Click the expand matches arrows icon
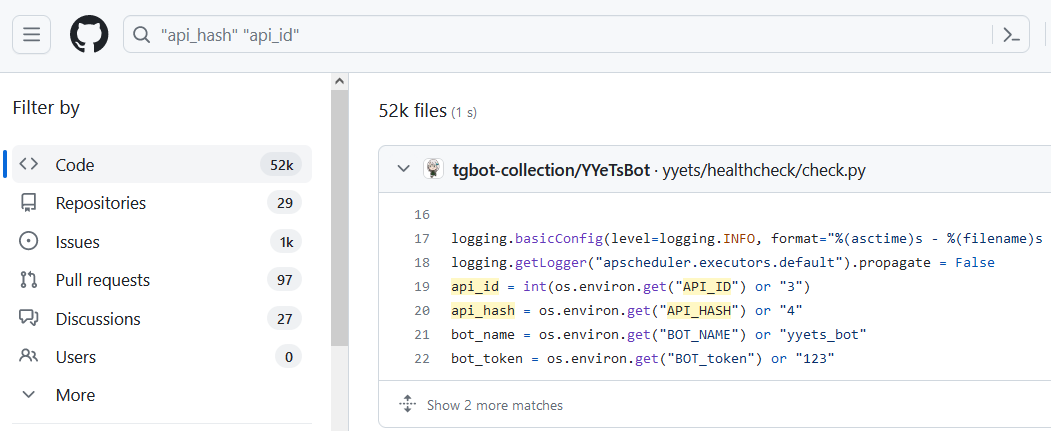 click(x=407, y=405)
